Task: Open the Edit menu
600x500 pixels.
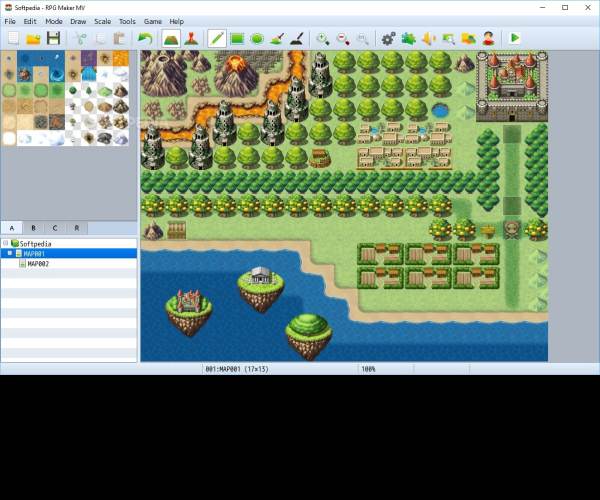Action: point(30,21)
